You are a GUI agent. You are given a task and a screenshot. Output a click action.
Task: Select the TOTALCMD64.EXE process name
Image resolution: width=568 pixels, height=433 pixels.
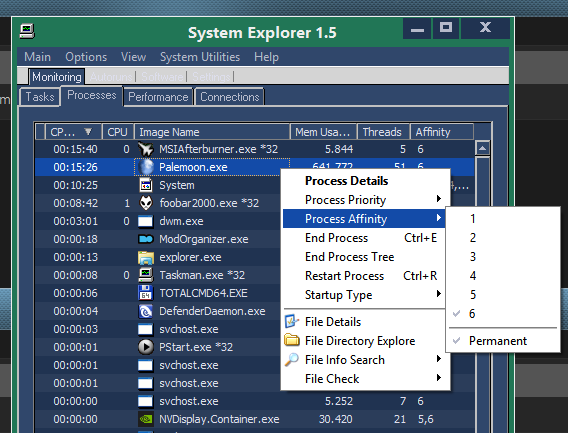(203, 293)
